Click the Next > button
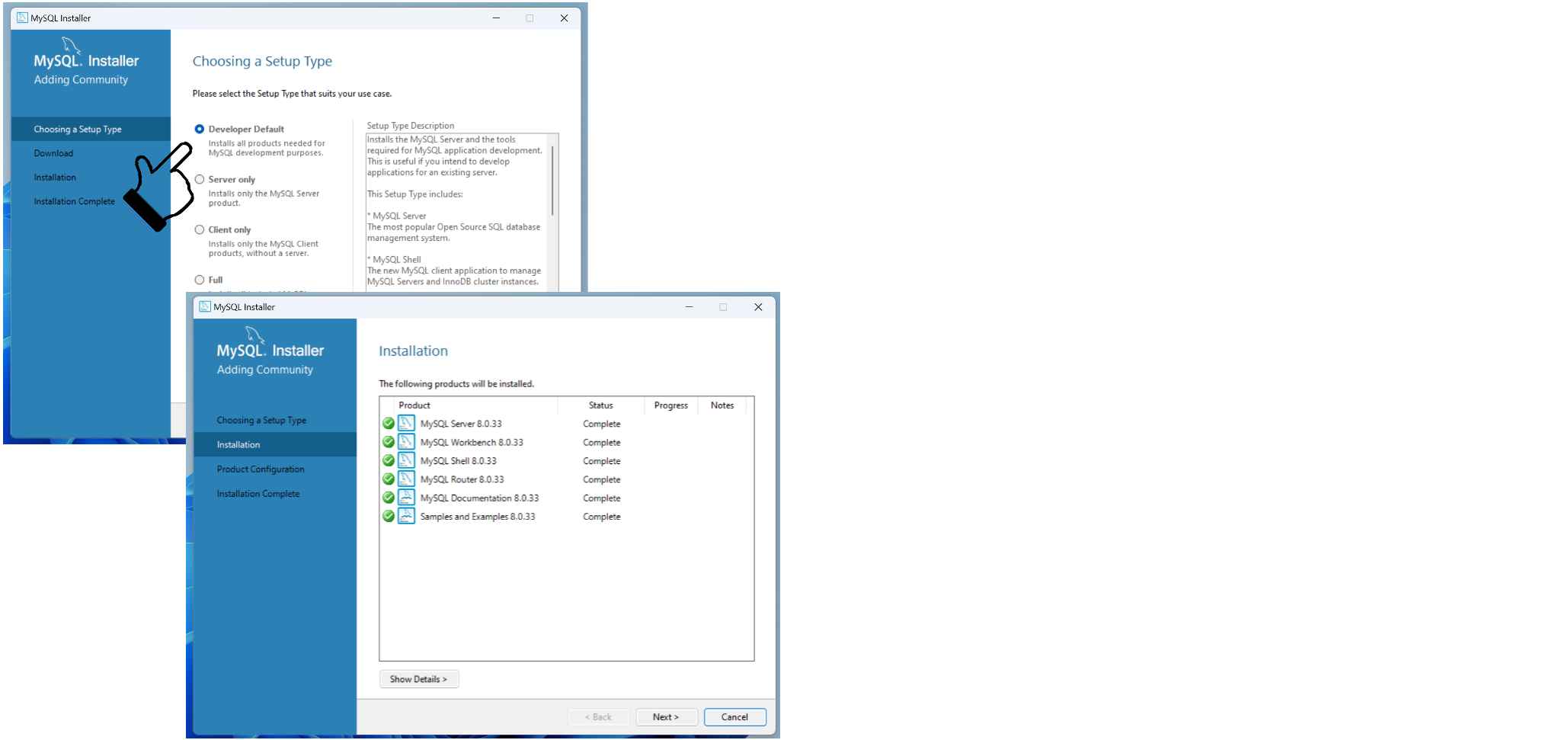Screen dimensions: 1568x740 coord(667,717)
